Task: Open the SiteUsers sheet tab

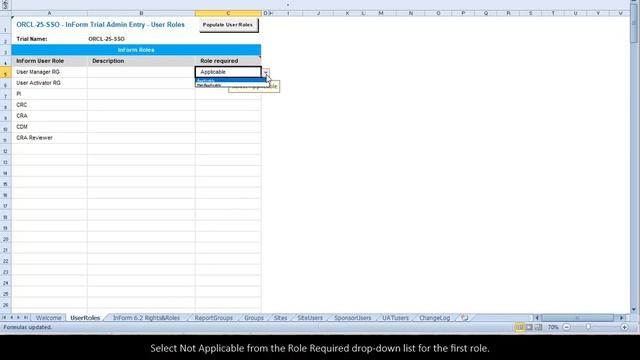Action: (310, 318)
